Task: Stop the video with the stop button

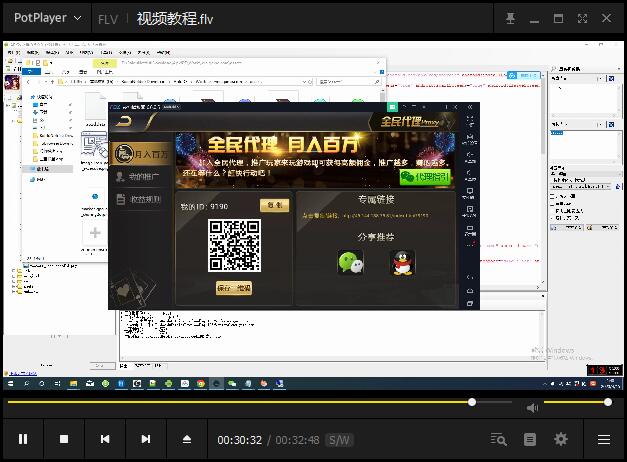Action: (x=64, y=439)
